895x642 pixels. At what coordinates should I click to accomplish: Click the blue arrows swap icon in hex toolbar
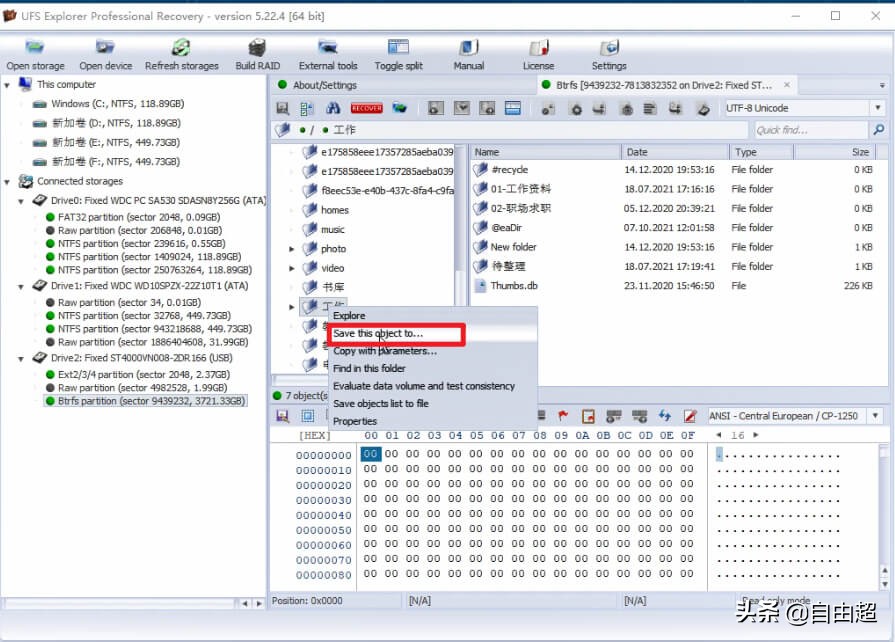[664, 416]
